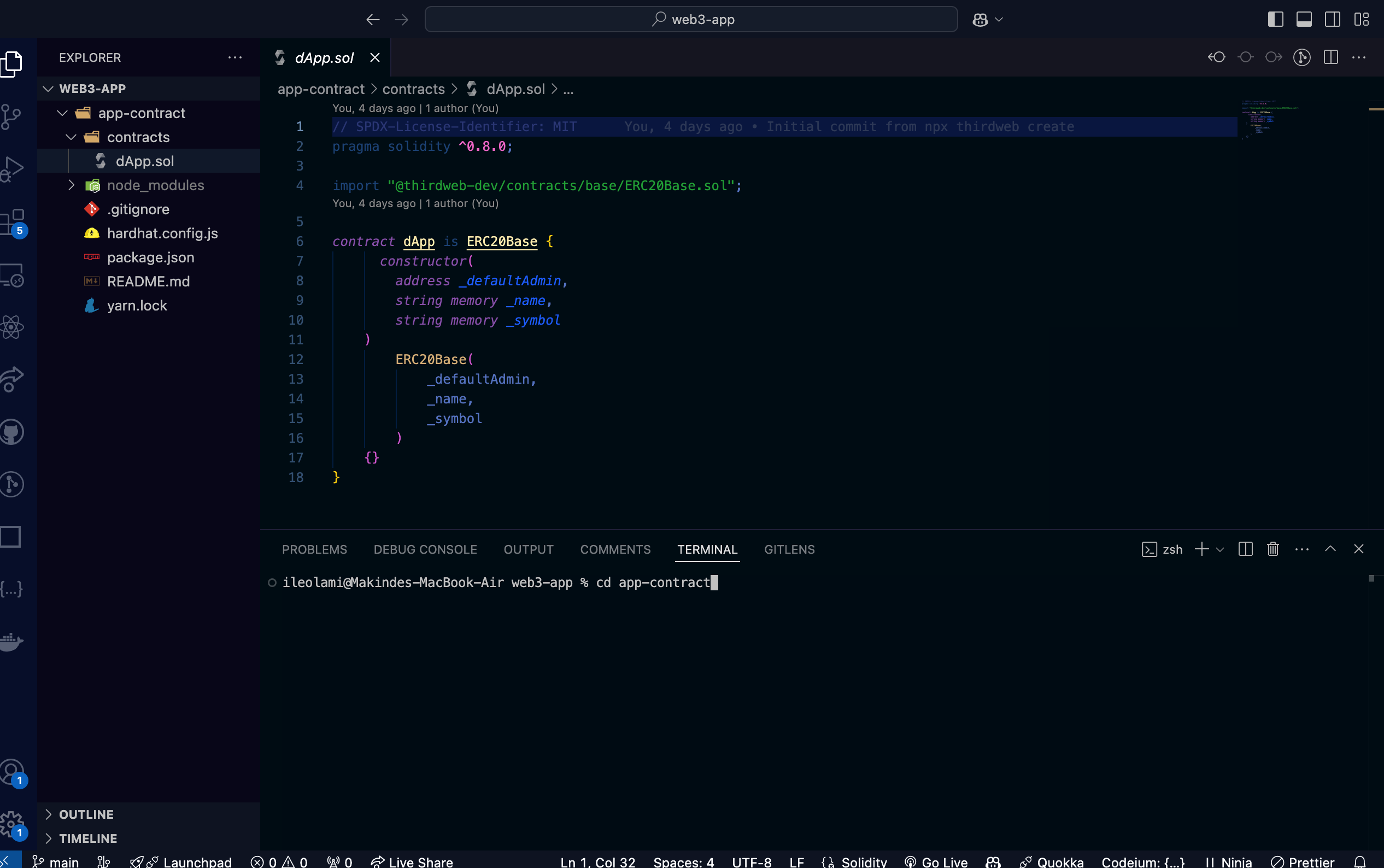1384x868 pixels.
Task: Open the Docker view in activity bar
Action: click(11, 641)
